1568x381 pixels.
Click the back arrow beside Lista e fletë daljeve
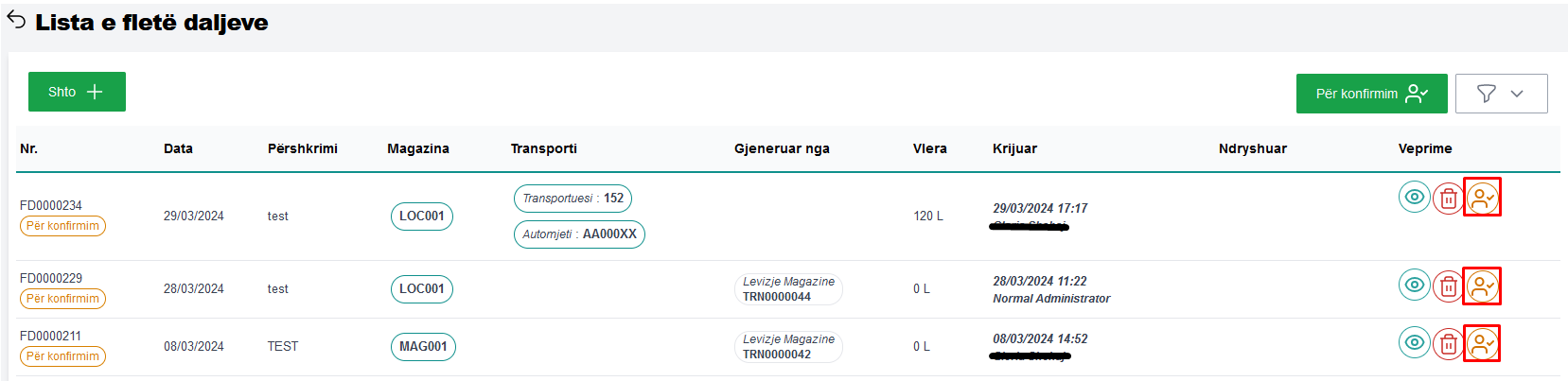16,21
